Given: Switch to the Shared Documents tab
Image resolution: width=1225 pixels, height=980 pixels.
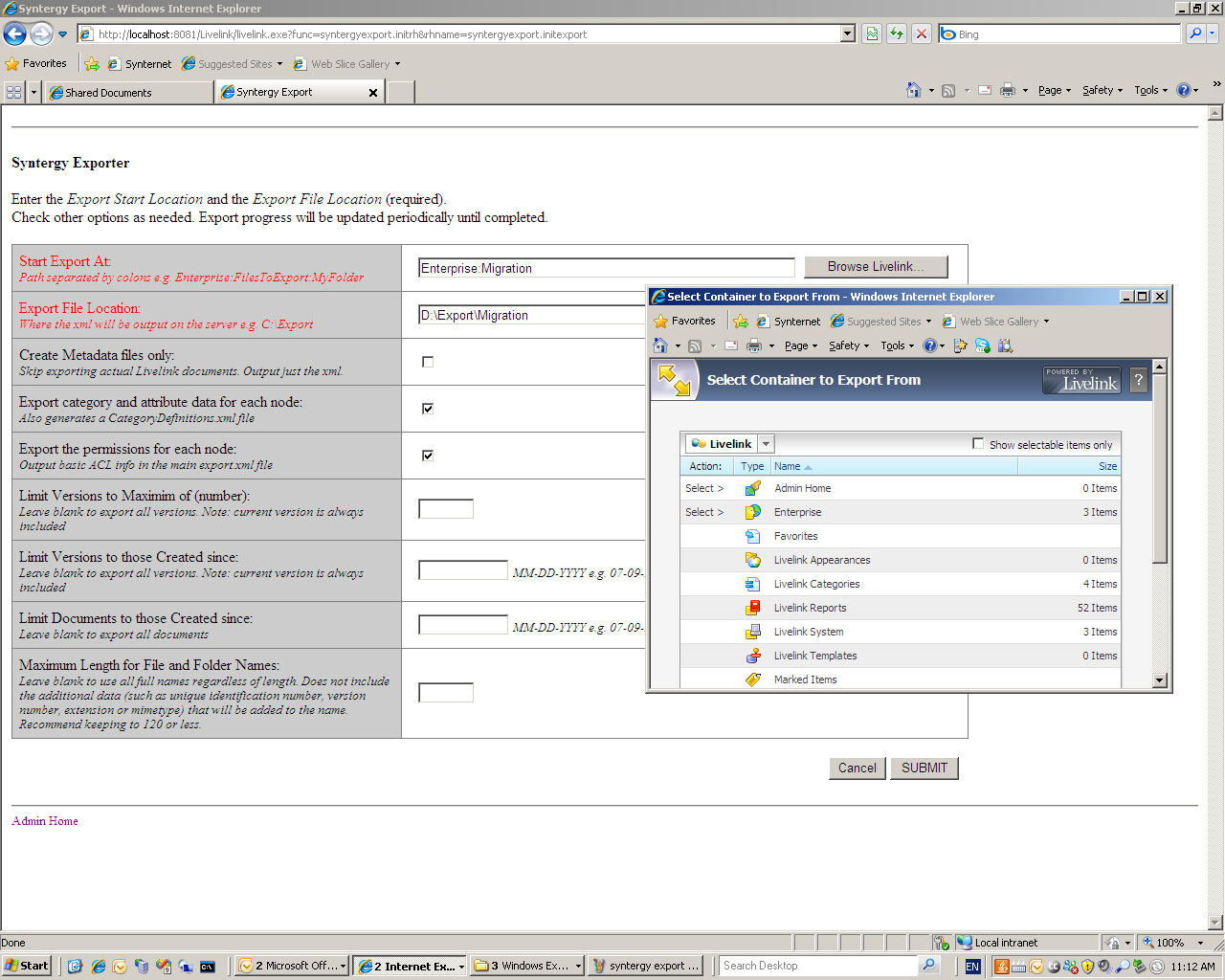Looking at the screenshot, I should point(129,92).
